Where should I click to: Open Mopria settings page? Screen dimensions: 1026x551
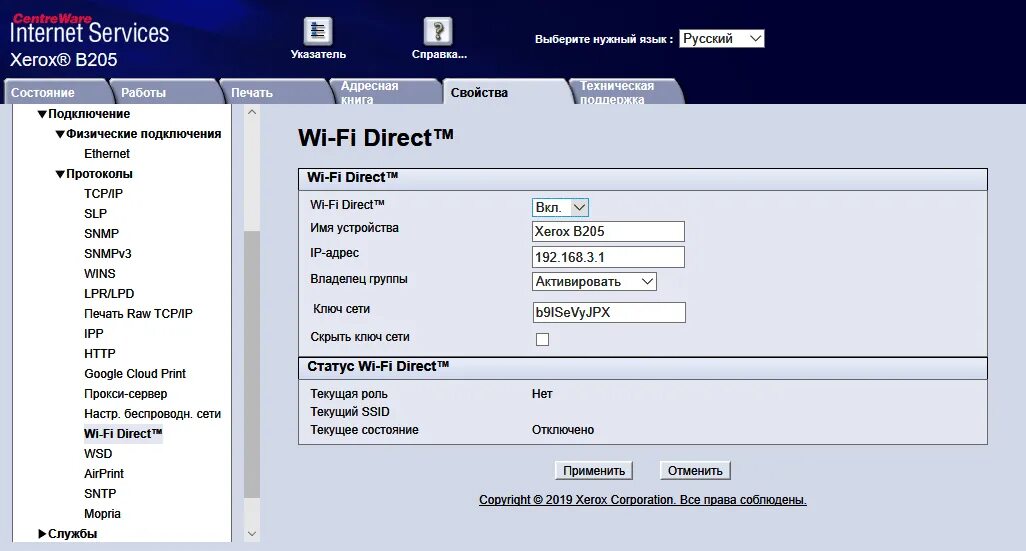(x=102, y=514)
